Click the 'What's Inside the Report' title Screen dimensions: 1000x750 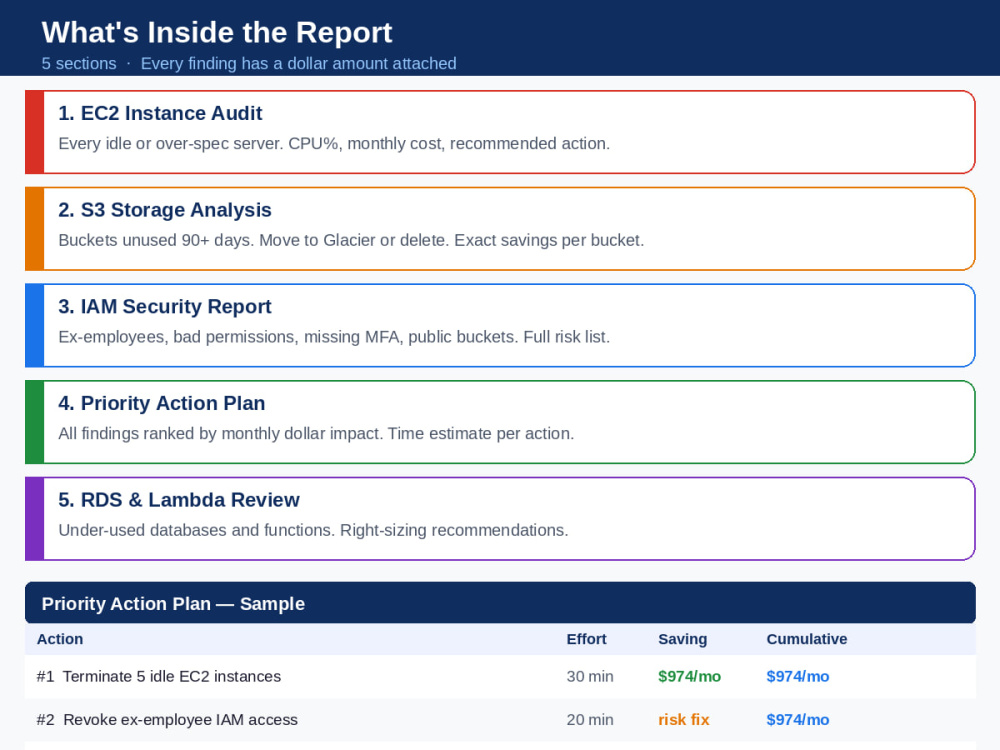pyautogui.click(x=217, y=33)
